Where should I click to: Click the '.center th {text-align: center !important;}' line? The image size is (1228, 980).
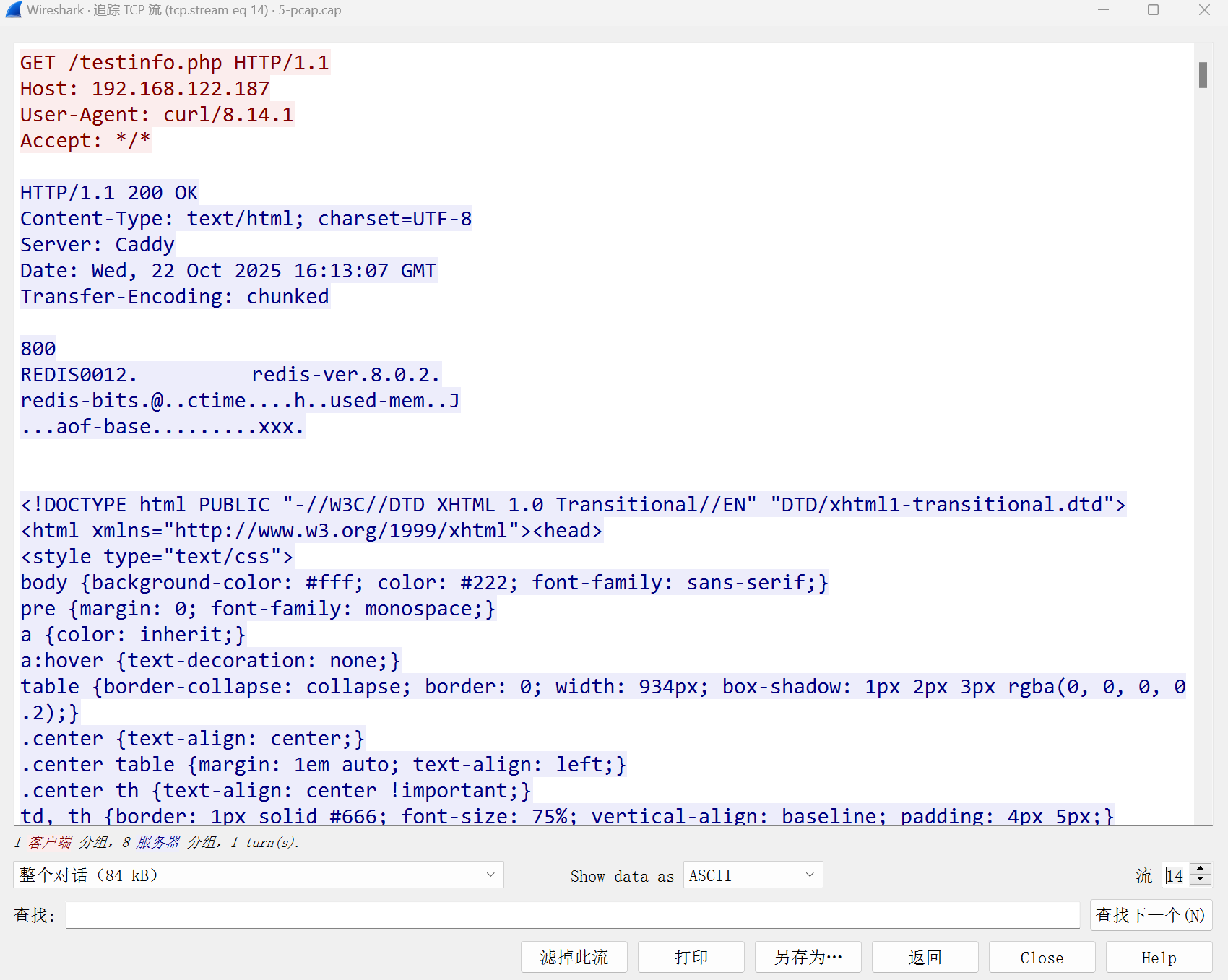pyautogui.click(x=276, y=791)
